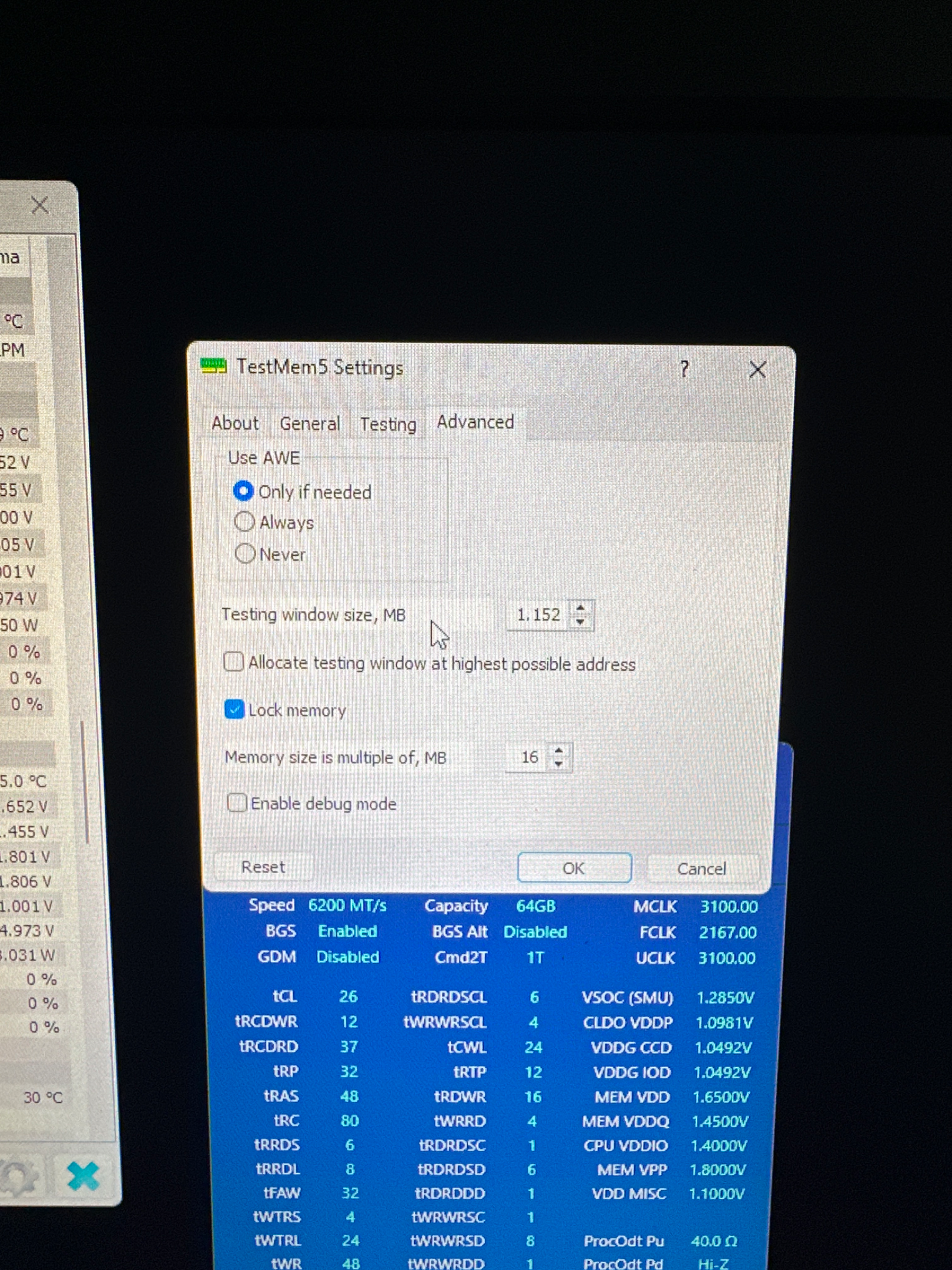The height and width of the screenshot is (1270, 952).
Task: Click the Capacity value '64GB'
Action: tap(535, 906)
